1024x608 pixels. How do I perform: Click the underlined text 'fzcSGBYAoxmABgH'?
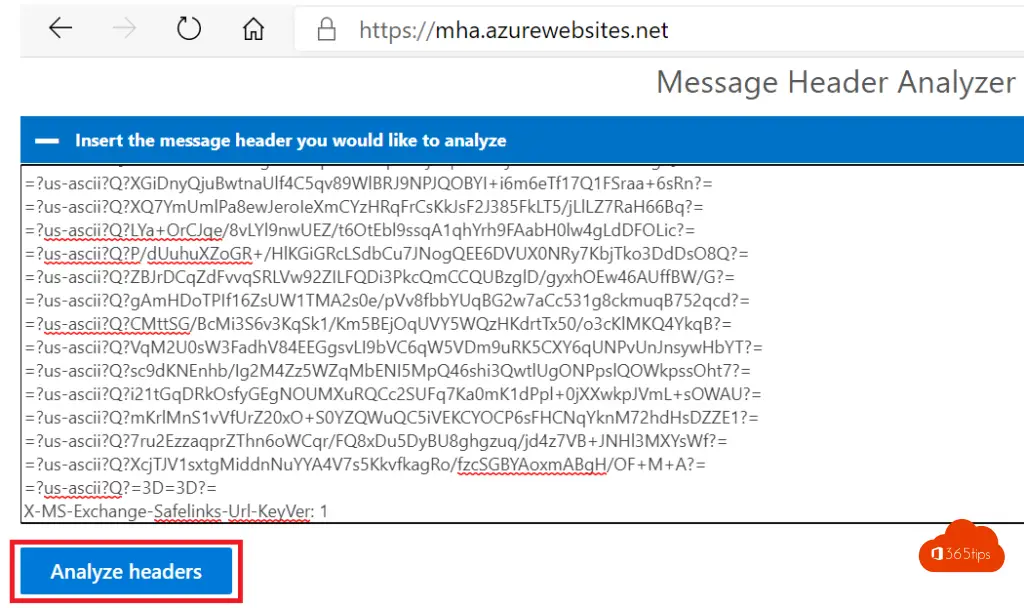532,464
